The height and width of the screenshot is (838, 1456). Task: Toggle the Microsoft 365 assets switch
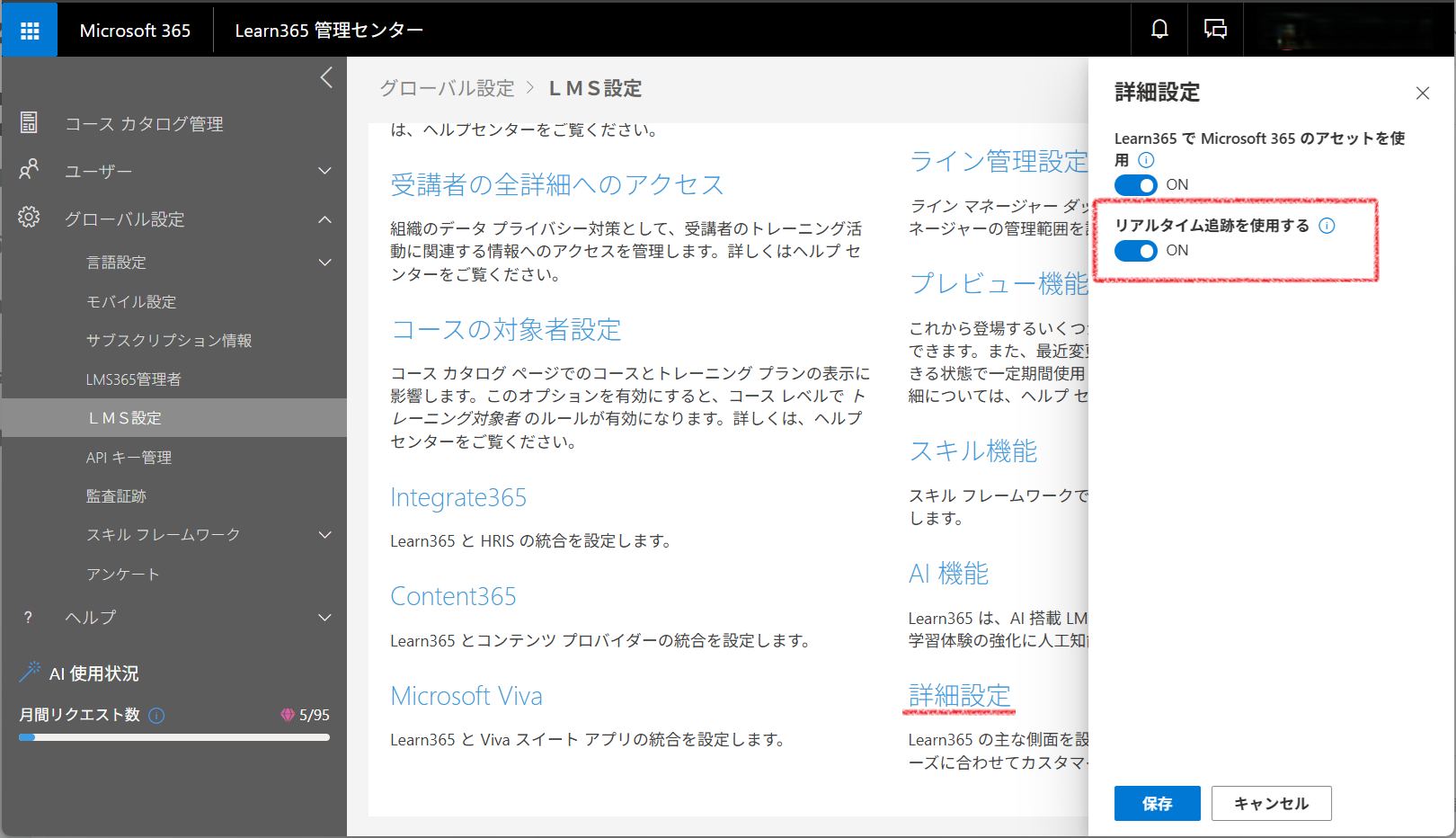pyautogui.click(x=1136, y=185)
